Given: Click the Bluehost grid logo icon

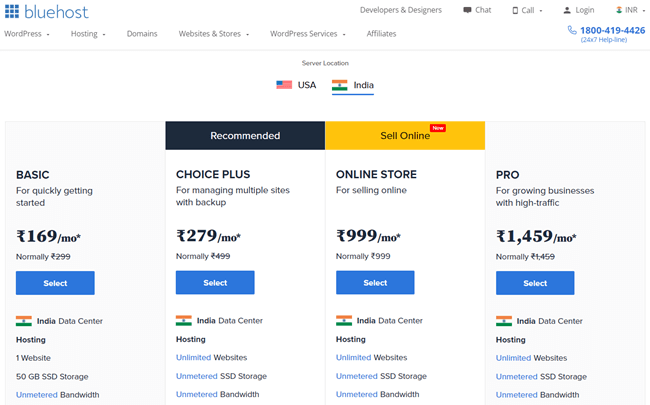Looking at the screenshot, I should point(11,12).
